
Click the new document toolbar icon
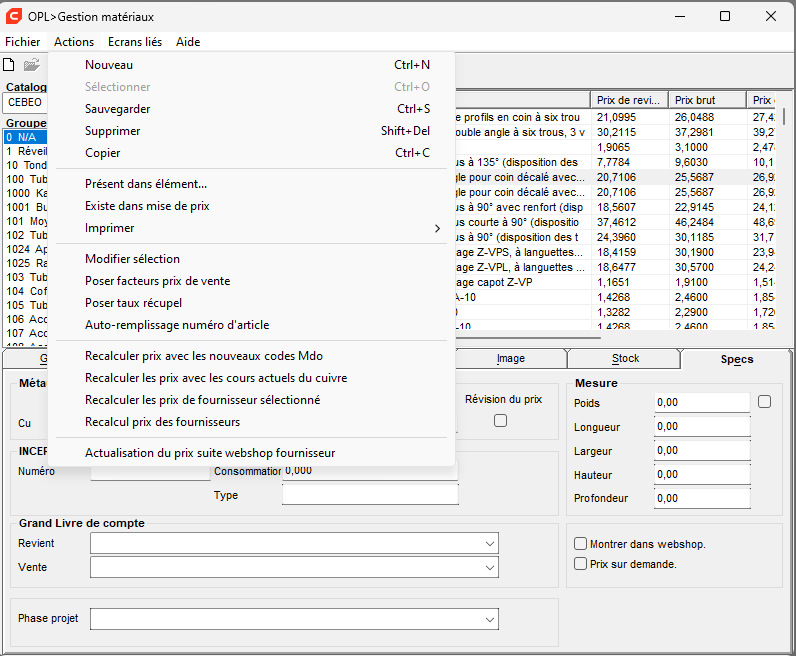tap(9, 65)
